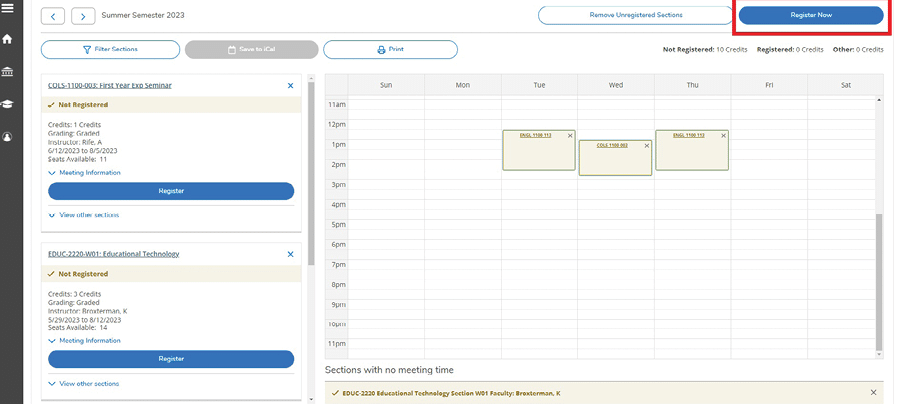Click Remove Unregistered Sections

(635, 15)
